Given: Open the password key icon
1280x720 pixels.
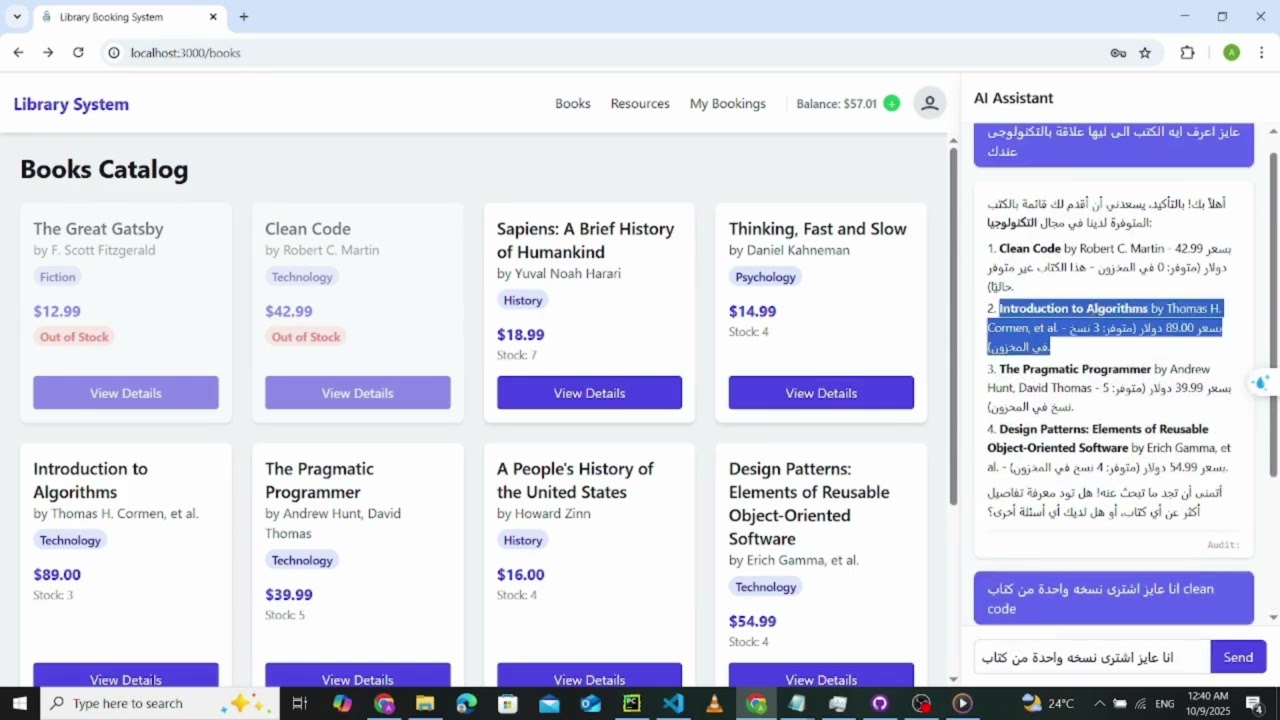Looking at the screenshot, I should 1118,53.
